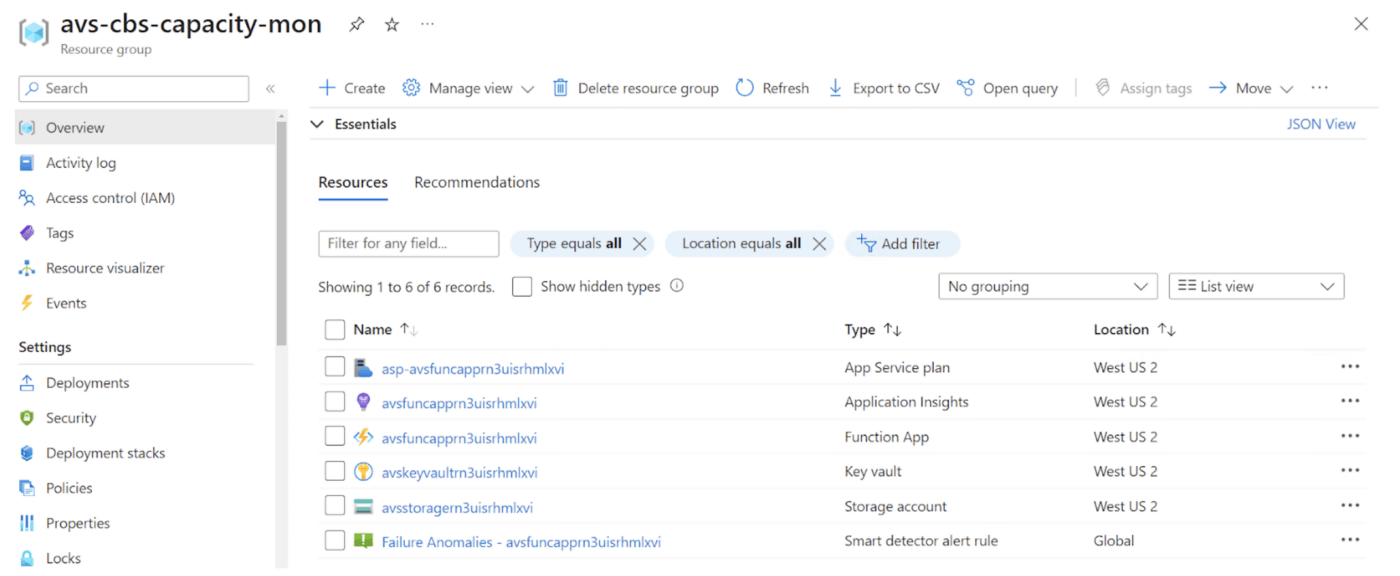Select checkbox for Application Insights row

335,402
